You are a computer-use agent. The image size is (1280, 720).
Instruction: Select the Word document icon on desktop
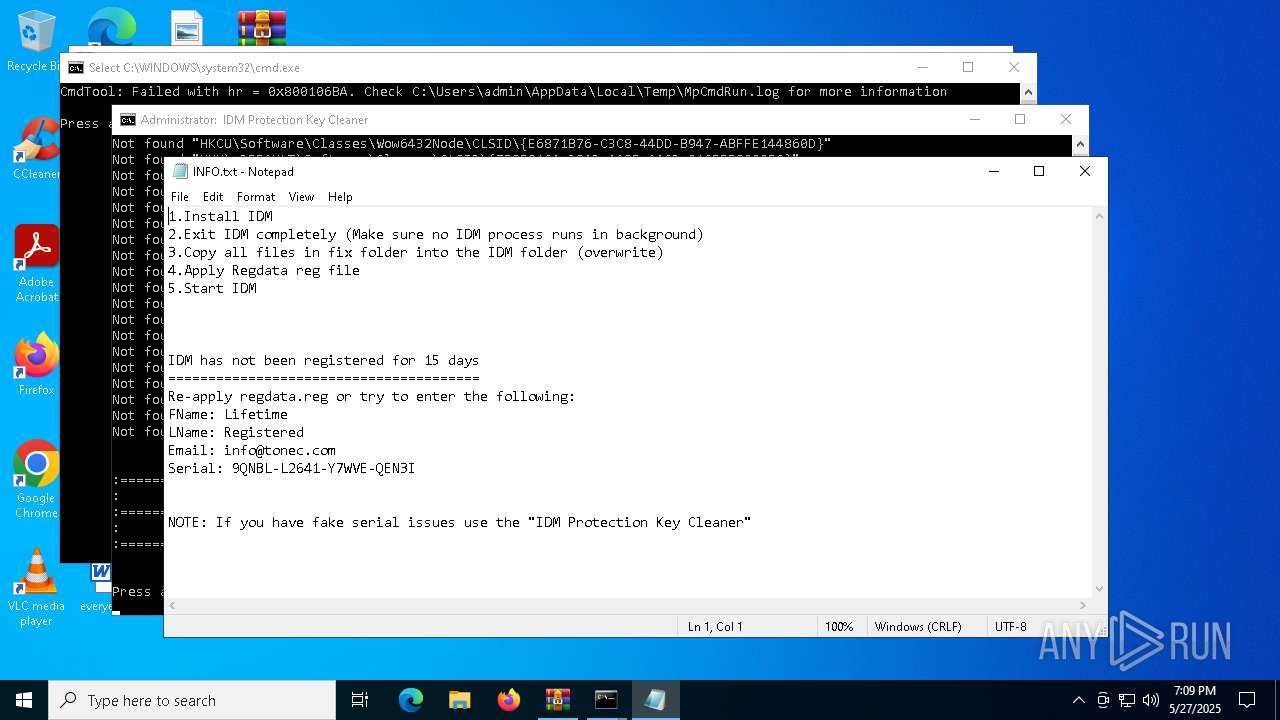[x=100, y=587]
